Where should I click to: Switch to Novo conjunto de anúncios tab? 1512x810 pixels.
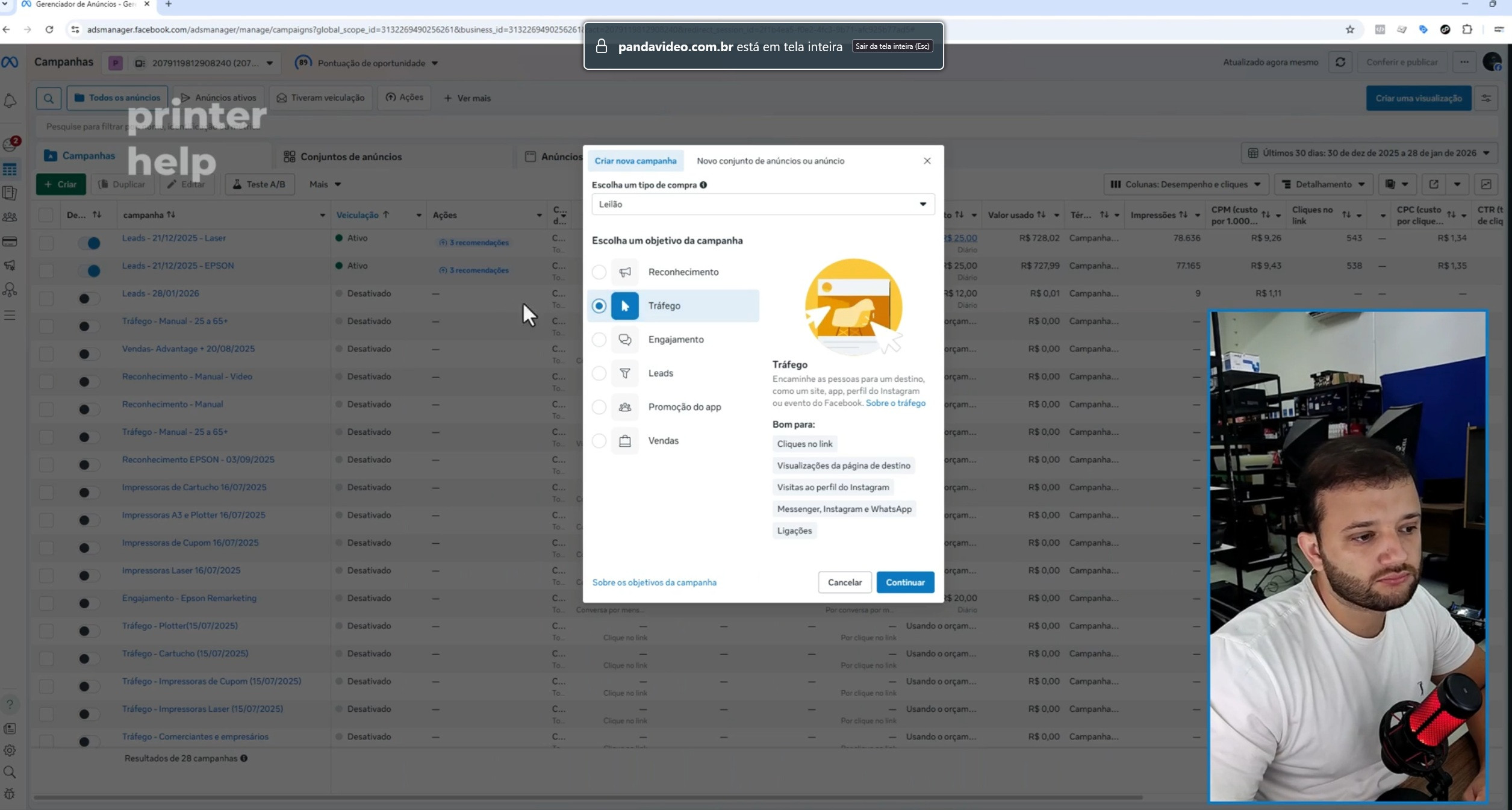(770, 161)
